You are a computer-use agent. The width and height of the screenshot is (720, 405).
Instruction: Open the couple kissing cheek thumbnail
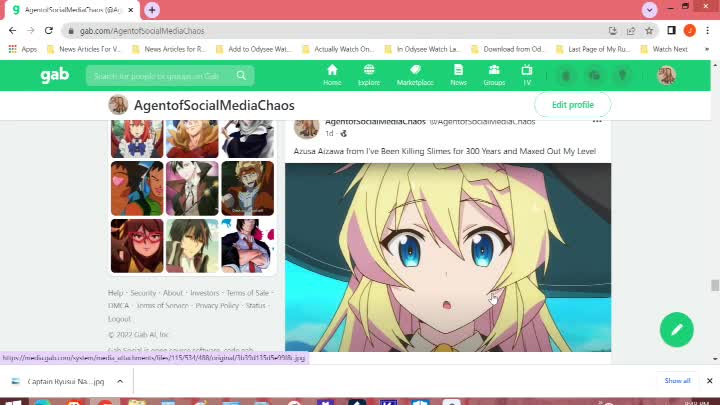[x=137, y=188]
